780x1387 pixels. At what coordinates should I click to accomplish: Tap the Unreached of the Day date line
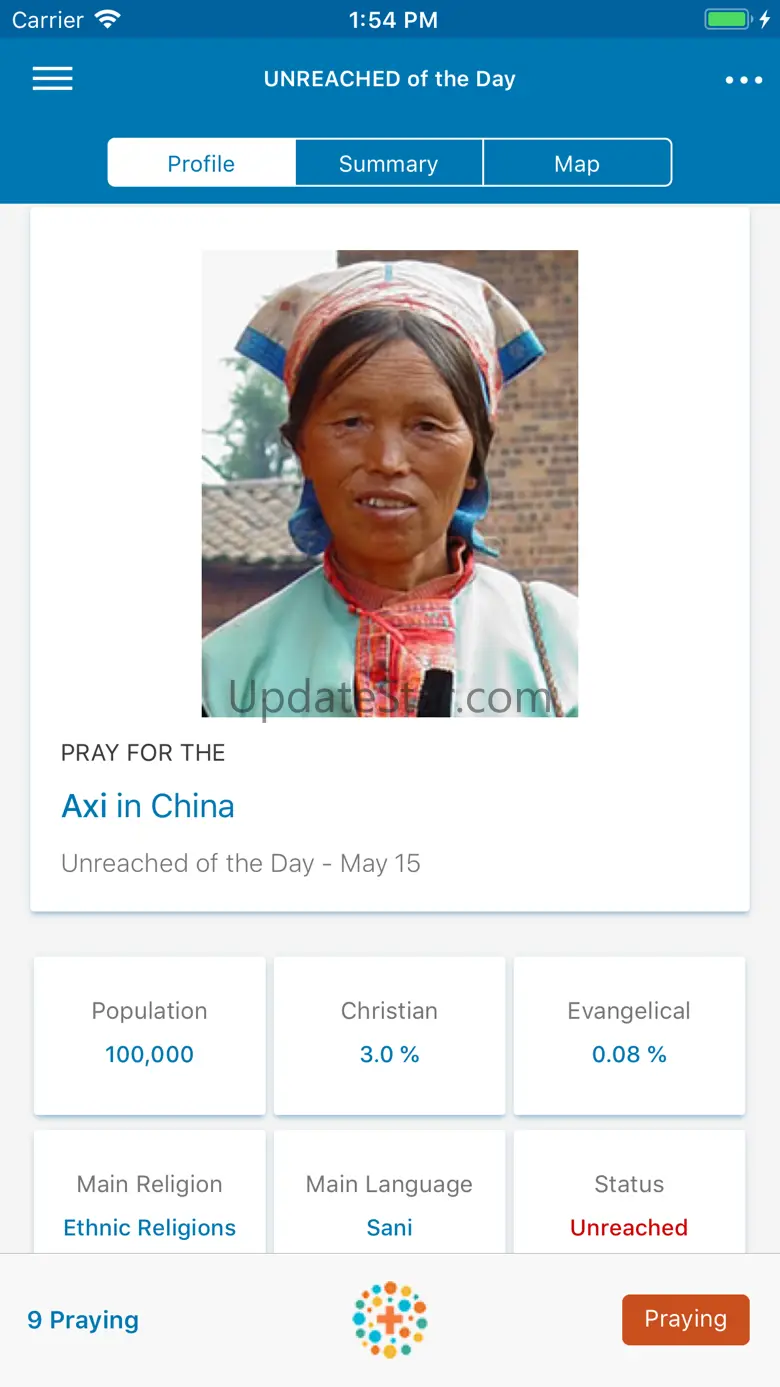241,863
